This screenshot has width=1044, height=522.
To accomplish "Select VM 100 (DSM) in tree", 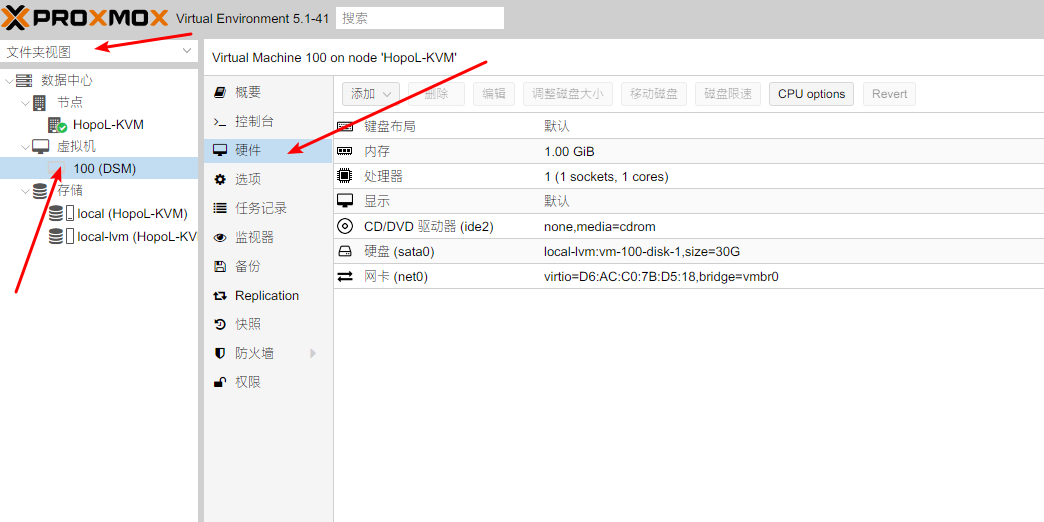I will [99, 168].
